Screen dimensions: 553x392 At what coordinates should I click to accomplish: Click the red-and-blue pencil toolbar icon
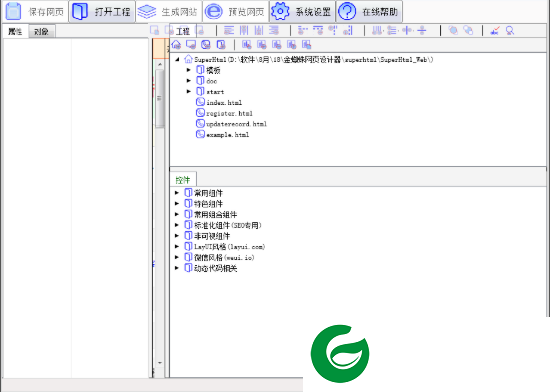coord(495,31)
